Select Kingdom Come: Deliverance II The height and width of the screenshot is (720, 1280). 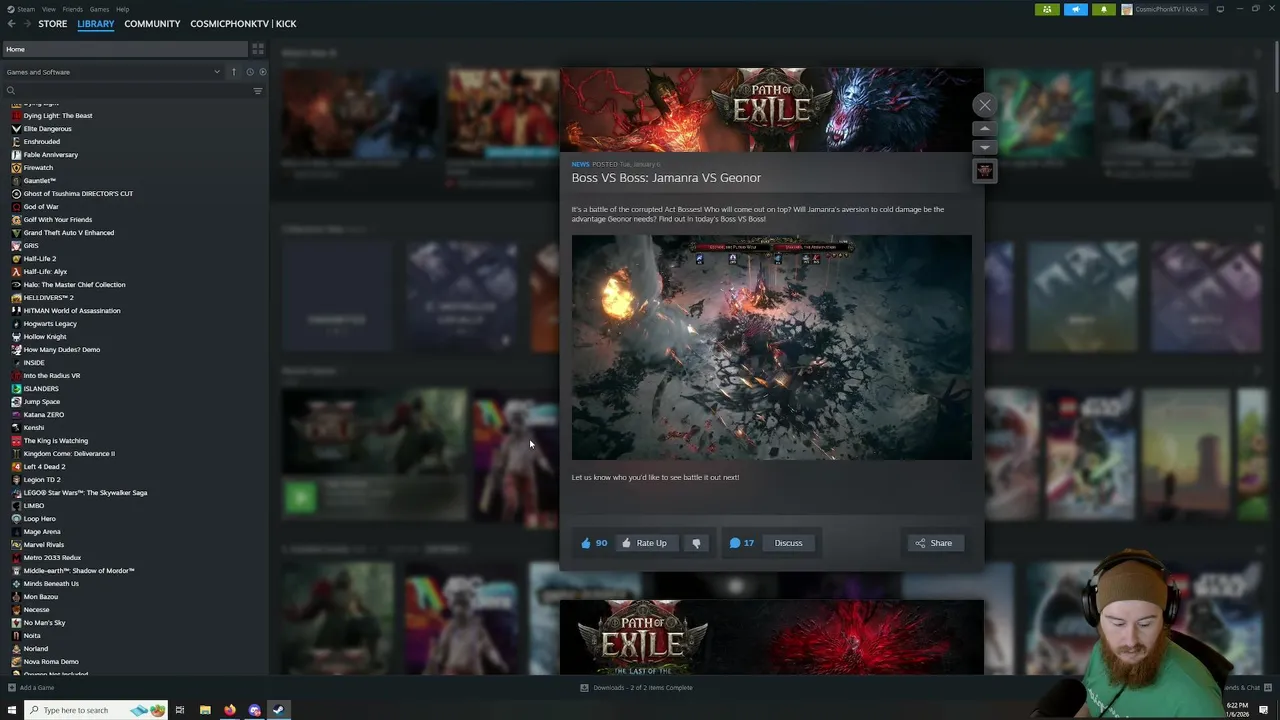point(69,454)
